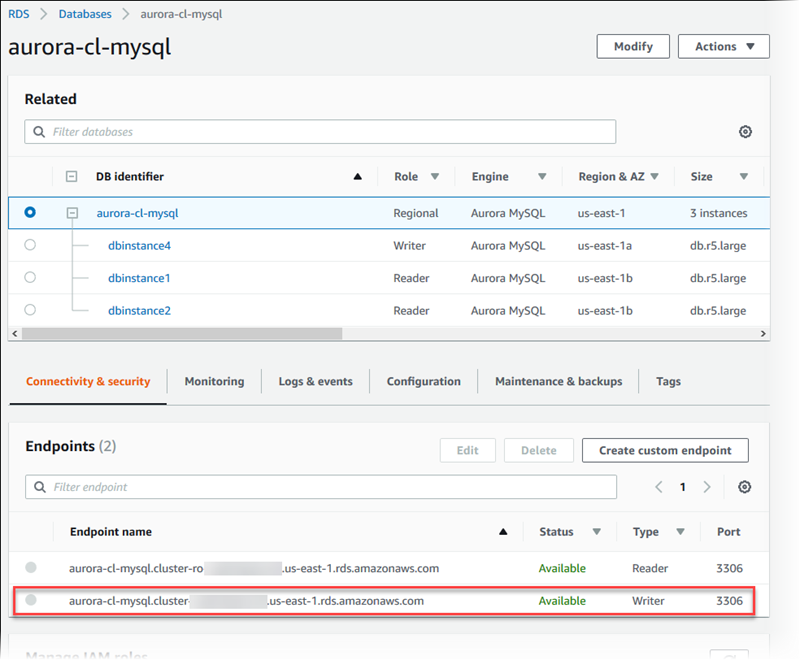Image resolution: width=800 pixels, height=660 pixels.
Task: Sort by DB identifier column arrow
Action: pyautogui.click(x=358, y=176)
